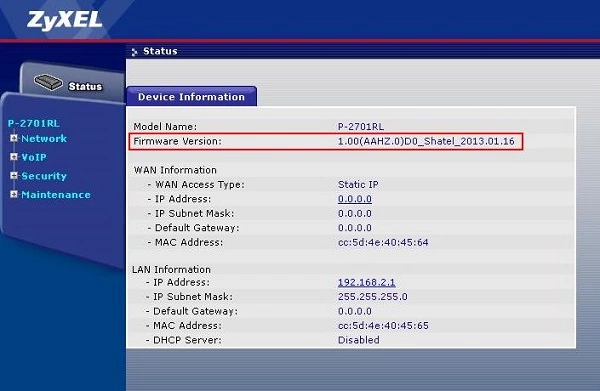Click the P-2701RL sidebar heading
The width and height of the screenshot is (600, 391).
(x=34, y=123)
